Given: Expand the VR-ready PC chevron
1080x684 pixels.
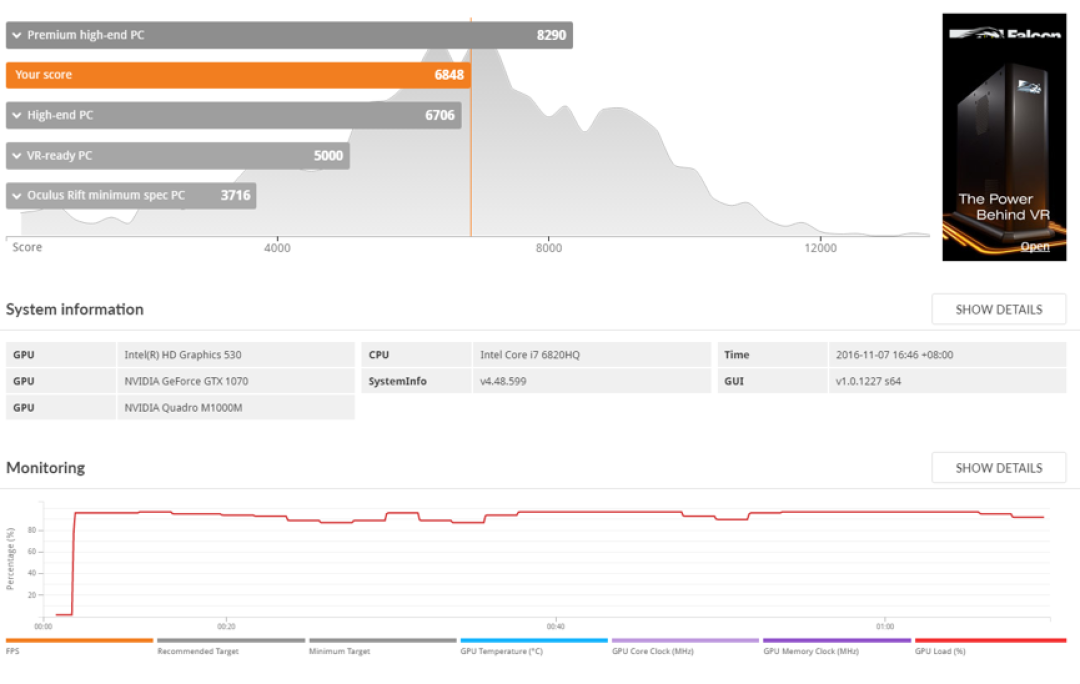Looking at the screenshot, I should coord(17,156).
